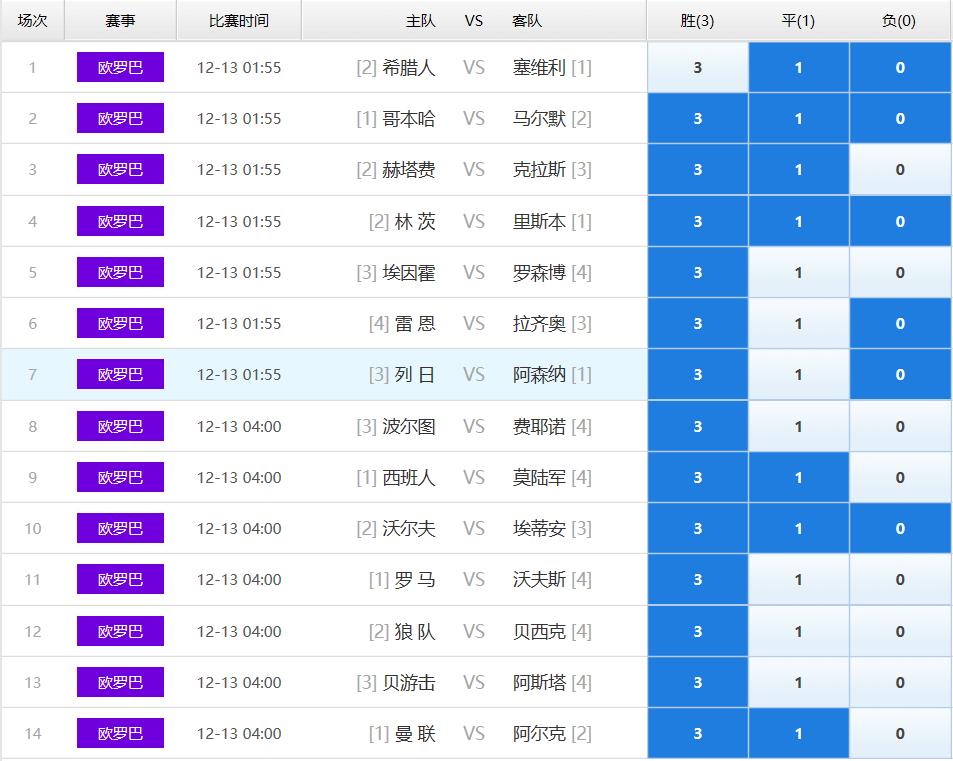The width and height of the screenshot is (953, 761).
Task: Click the 赛事 column header
Action: click(x=120, y=21)
